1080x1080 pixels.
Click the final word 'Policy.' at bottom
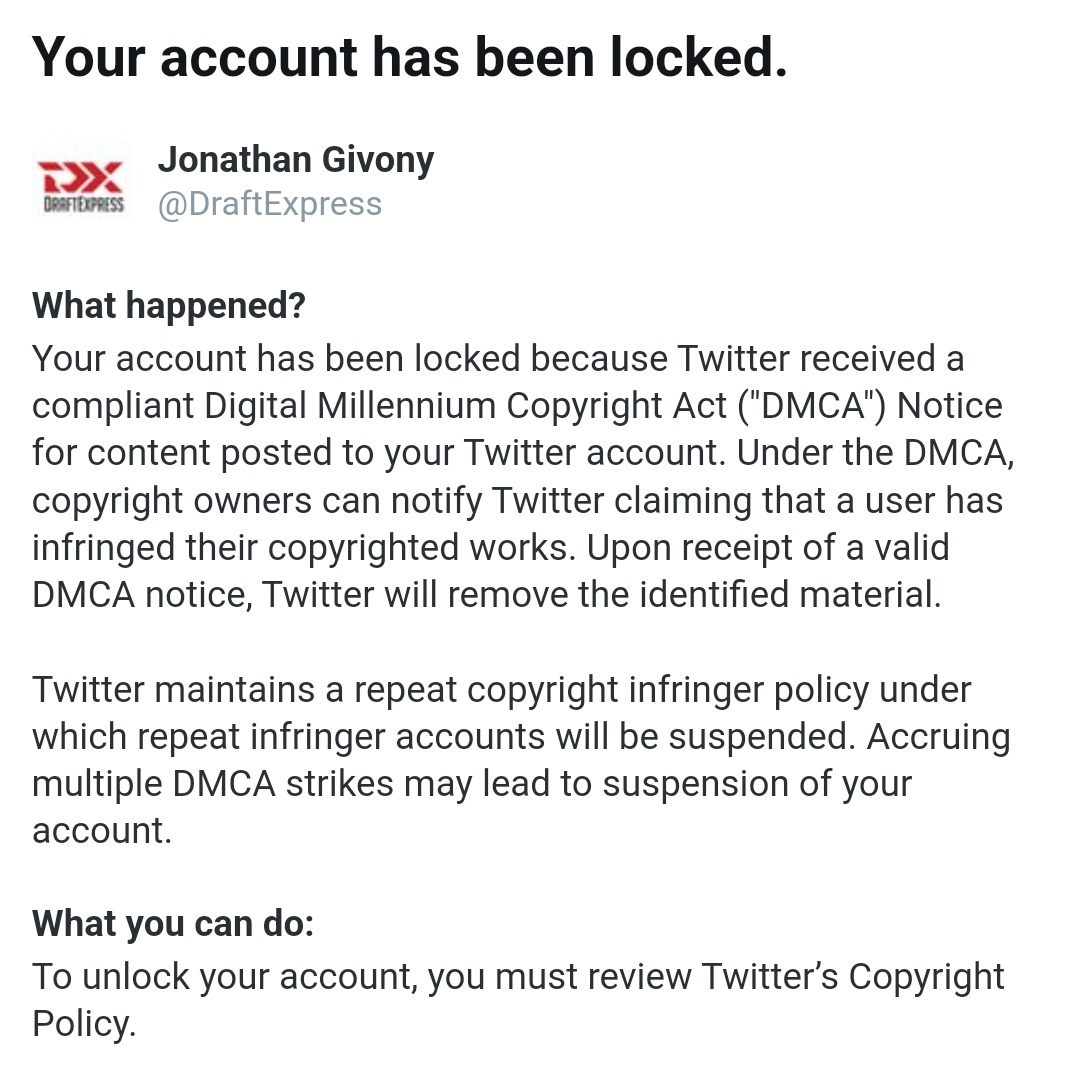[x=84, y=1024]
